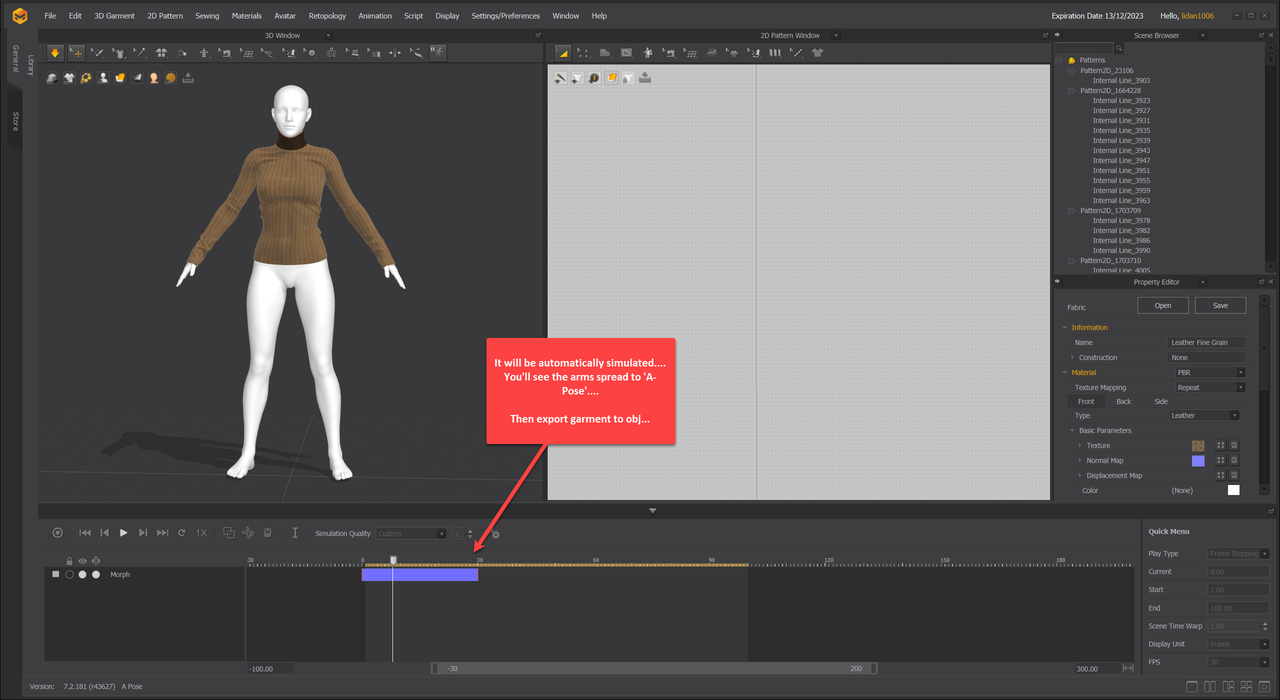Image resolution: width=1280 pixels, height=700 pixels.
Task: Click the record button in animation panel
Action: tap(57, 533)
